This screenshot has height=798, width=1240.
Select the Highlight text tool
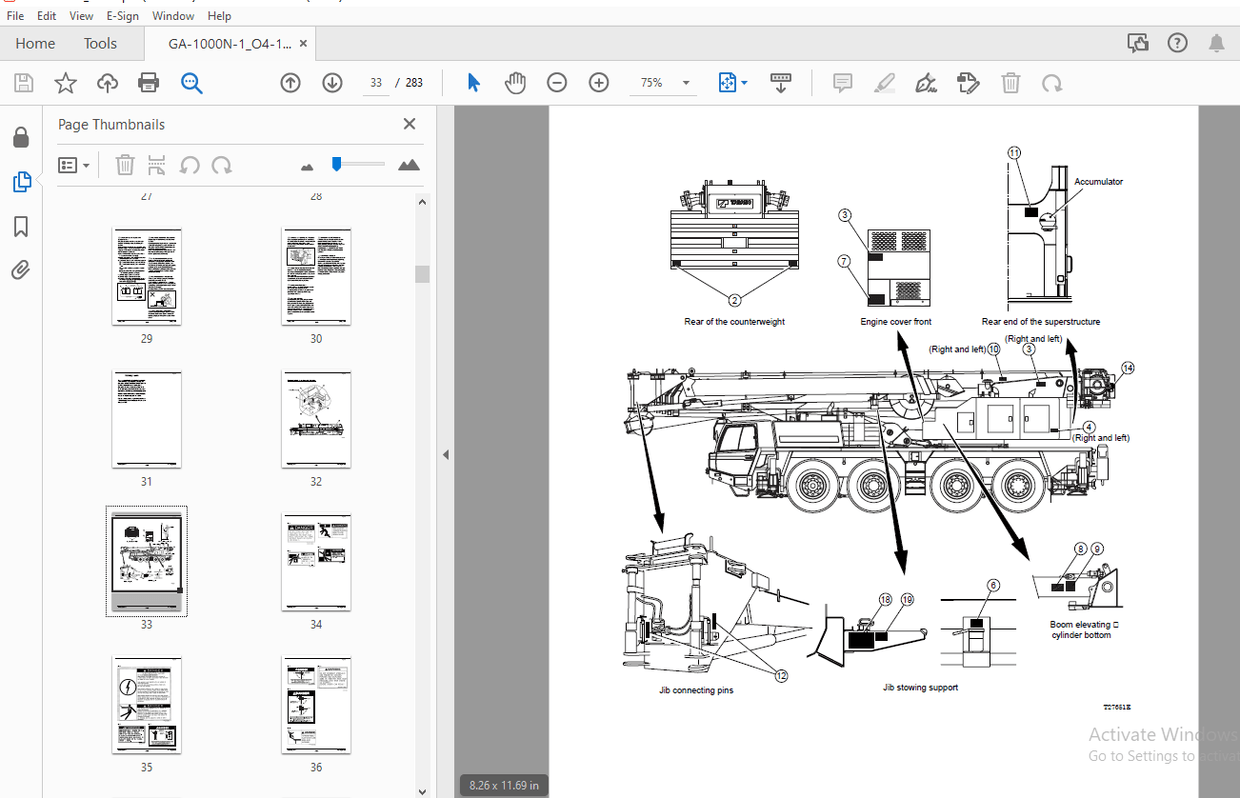point(884,83)
